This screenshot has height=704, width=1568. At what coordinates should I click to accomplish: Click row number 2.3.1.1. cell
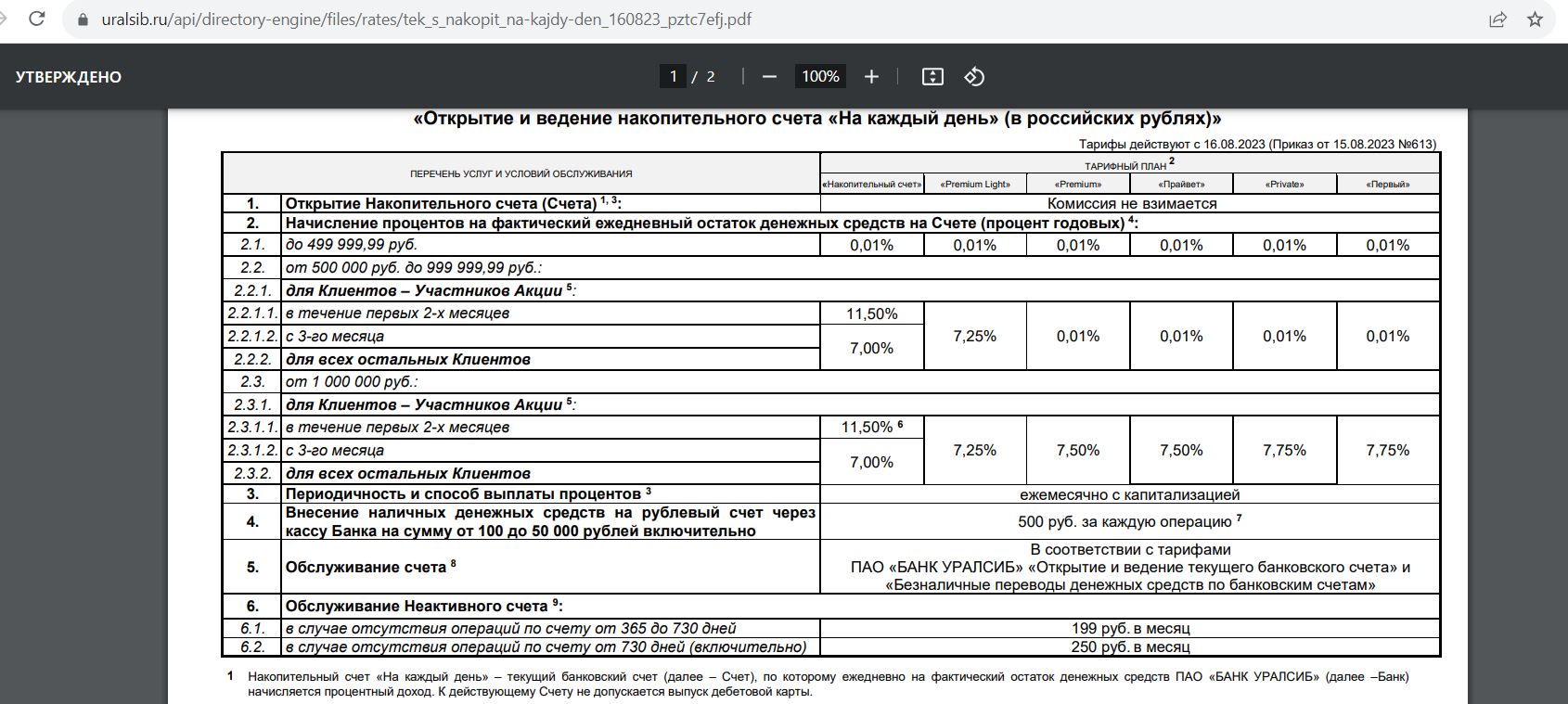point(252,427)
